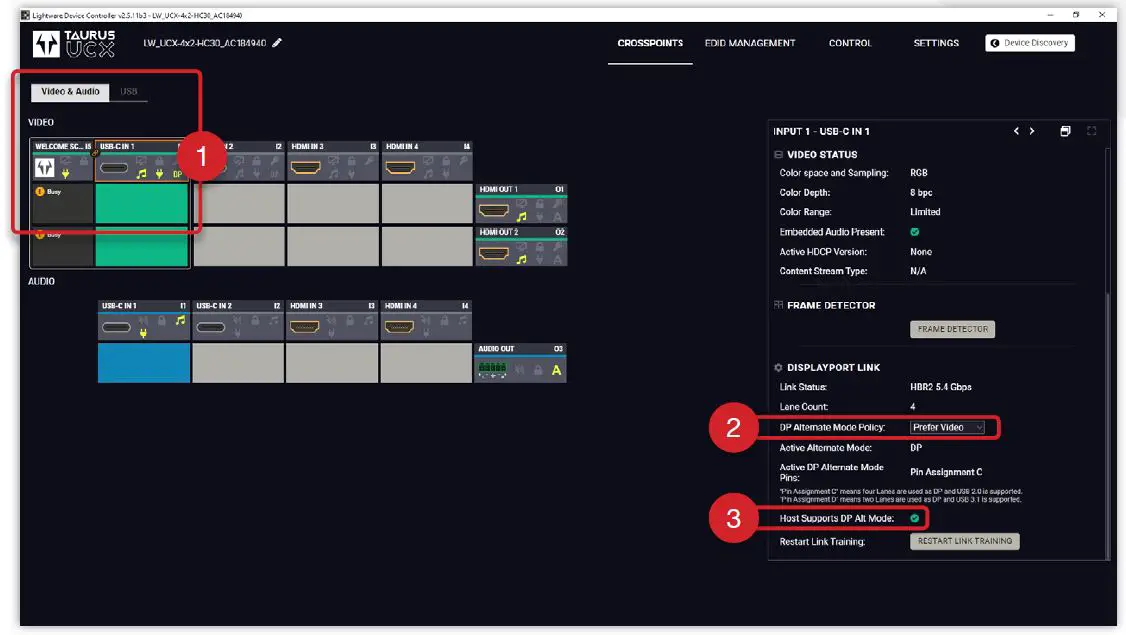Image resolution: width=1126 pixels, height=635 pixels.
Task: Open the Control menu
Action: [850, 43]
